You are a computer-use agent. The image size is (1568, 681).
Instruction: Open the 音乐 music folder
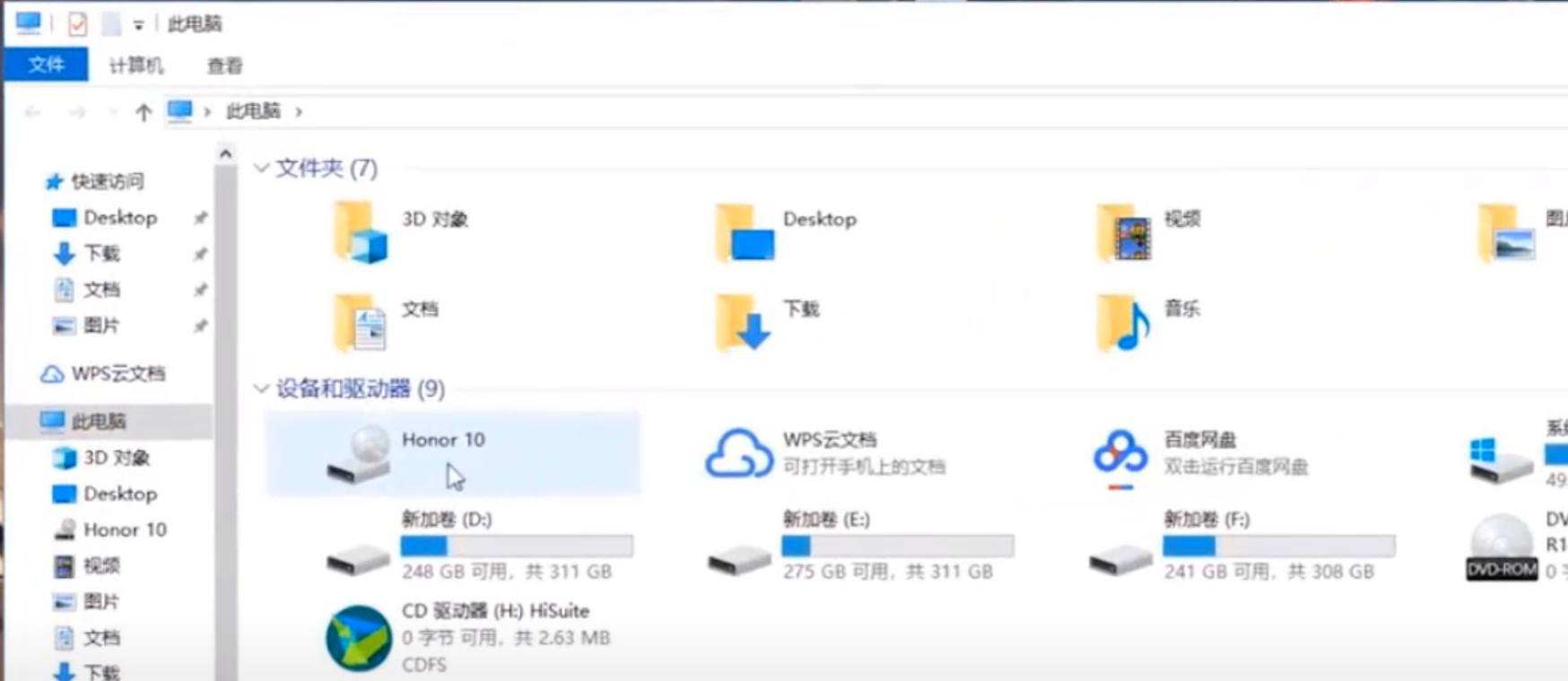1122,322
